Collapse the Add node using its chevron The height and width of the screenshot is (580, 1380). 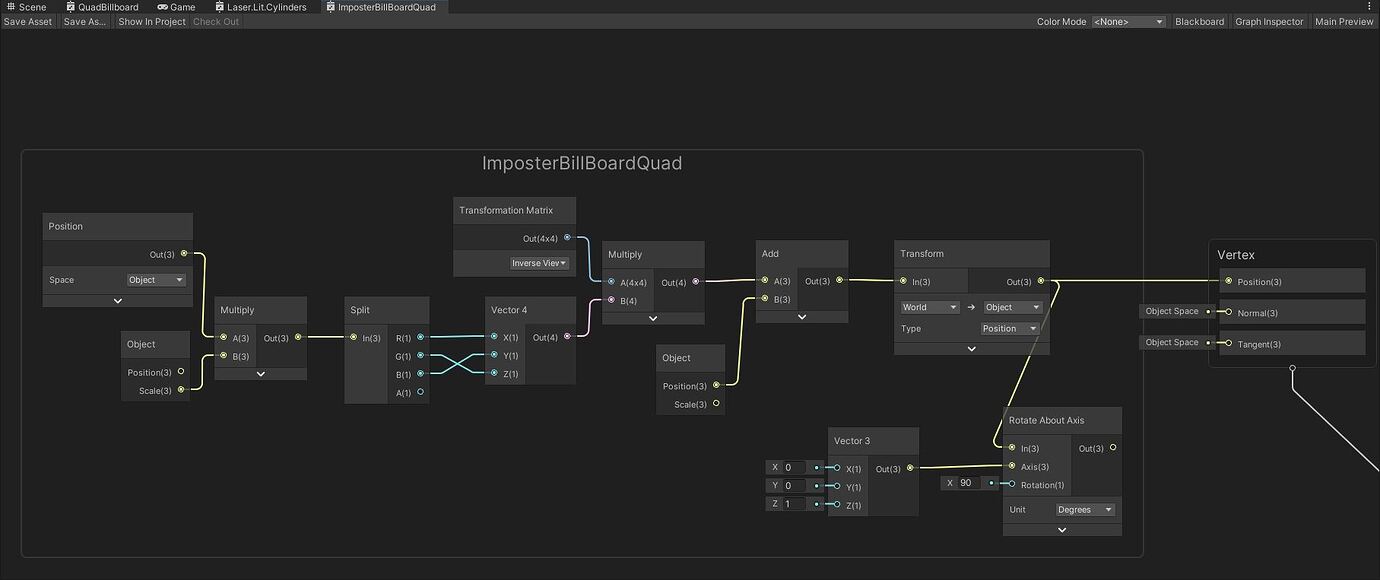click(x=801, y=316)
